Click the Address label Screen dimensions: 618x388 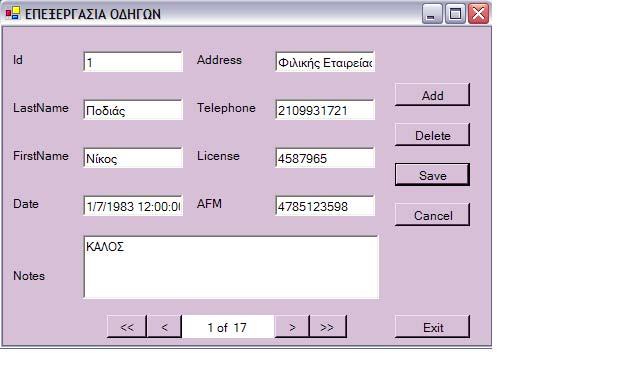219,60
